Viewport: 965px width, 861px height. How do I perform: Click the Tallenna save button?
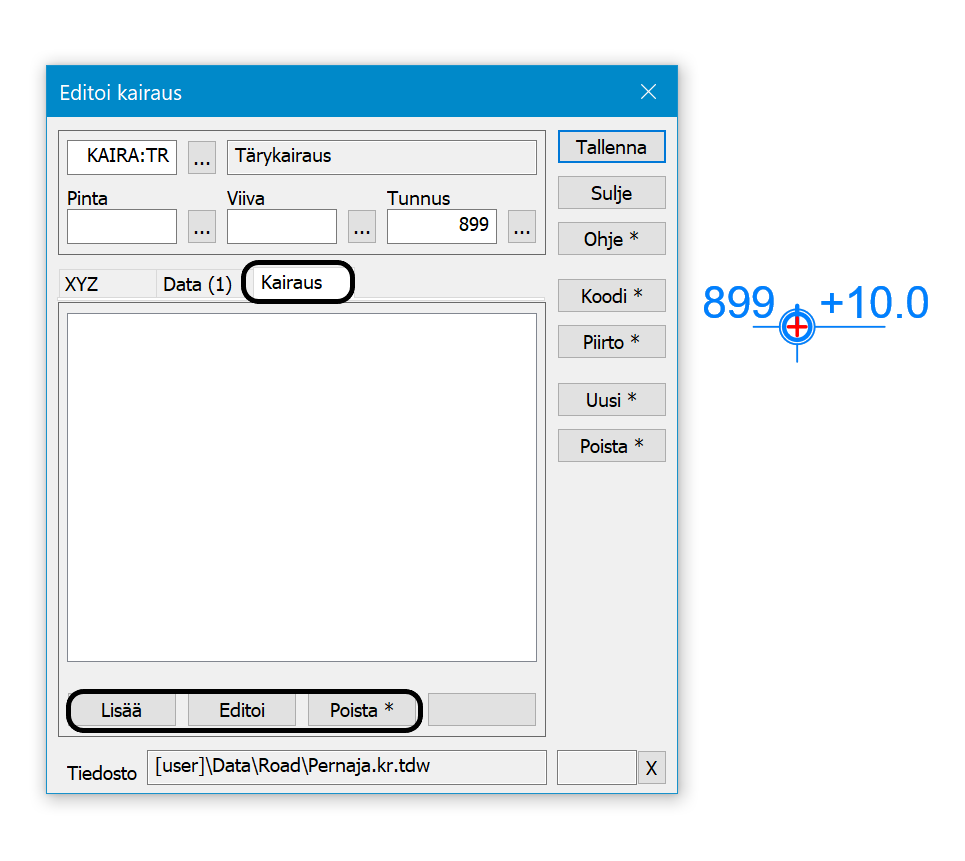point(611,147)
